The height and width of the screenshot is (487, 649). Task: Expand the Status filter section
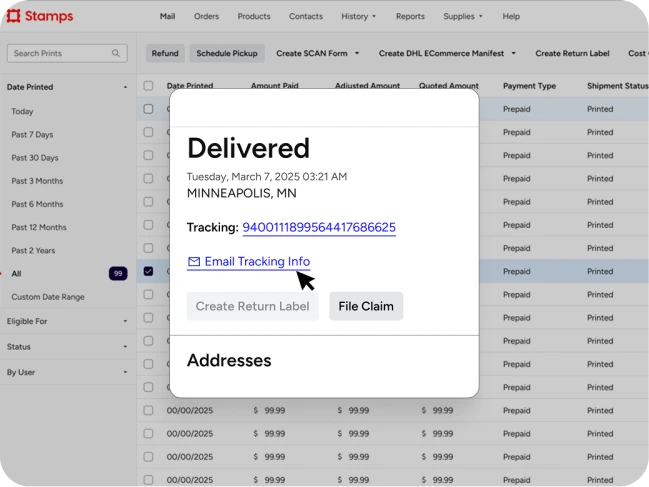(125, 347)
